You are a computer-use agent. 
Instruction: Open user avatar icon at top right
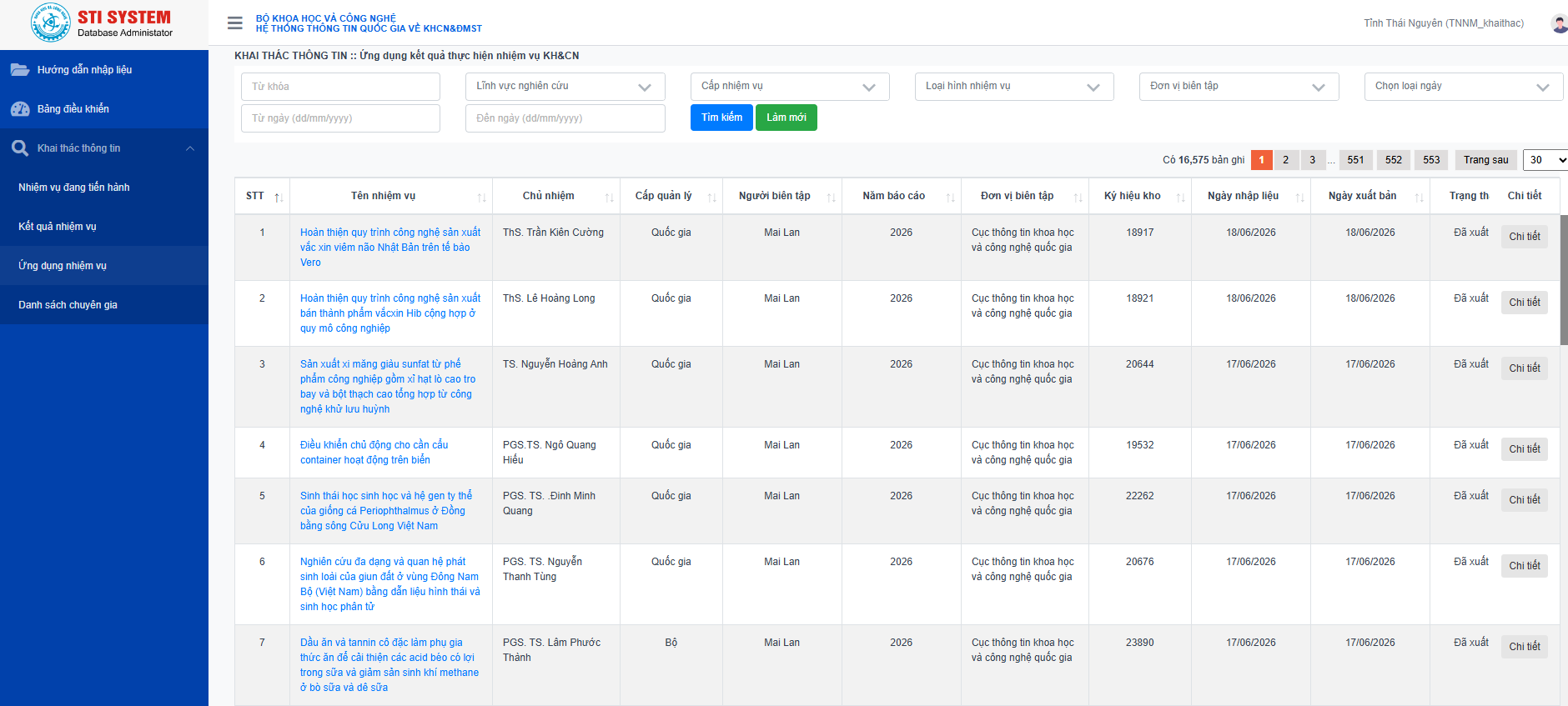[x=1559, y=23]
